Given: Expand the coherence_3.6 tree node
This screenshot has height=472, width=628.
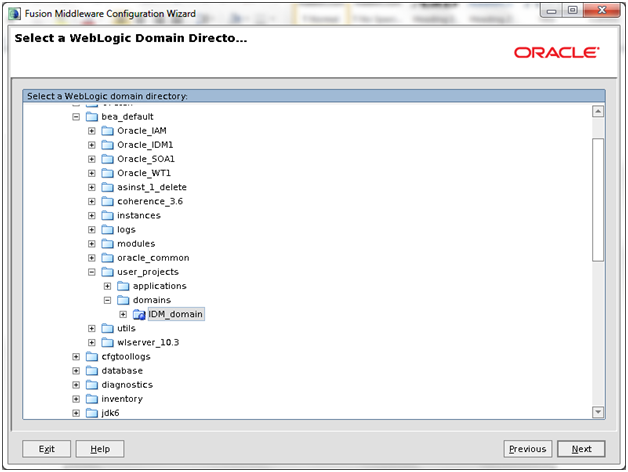Looking at the screenshot, I should 92,202.
